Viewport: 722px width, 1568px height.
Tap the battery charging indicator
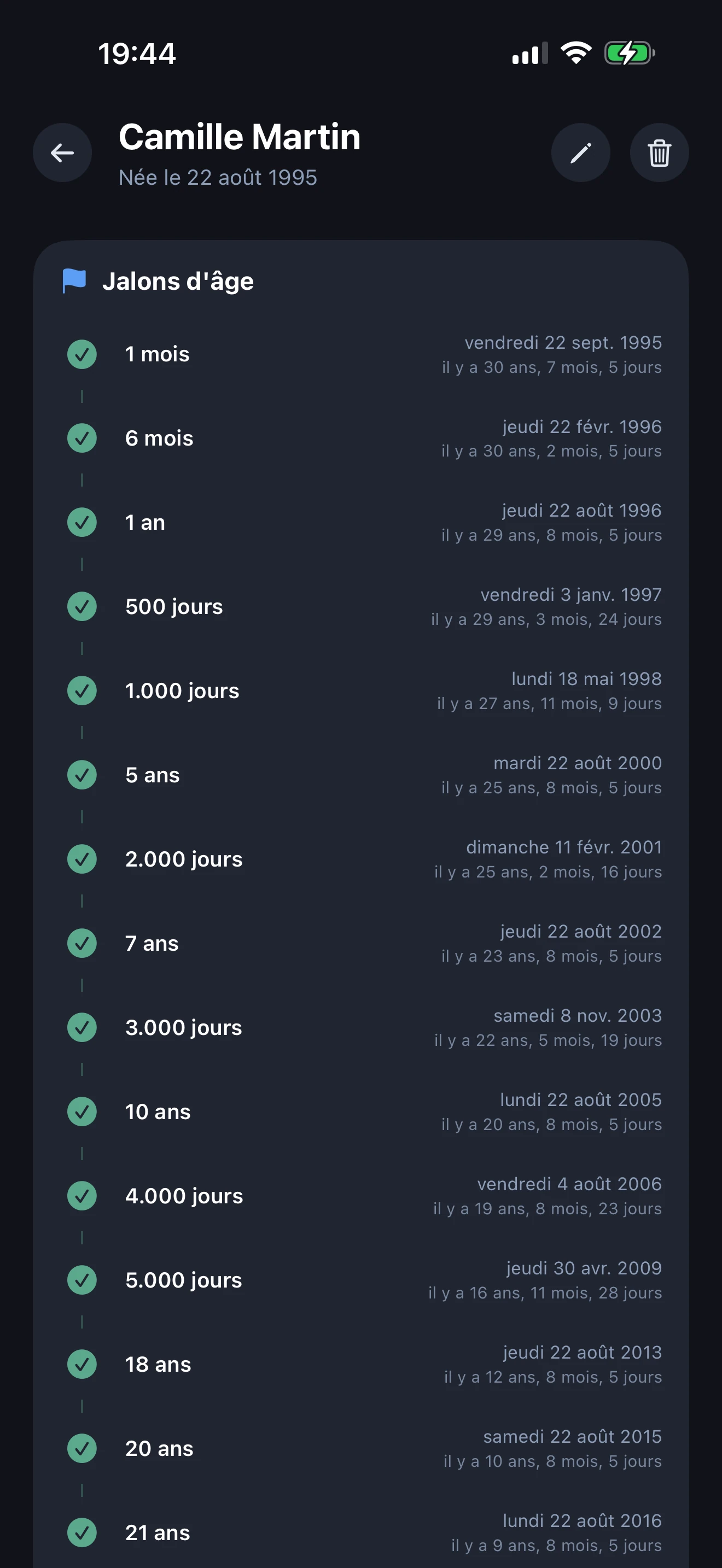629,54
